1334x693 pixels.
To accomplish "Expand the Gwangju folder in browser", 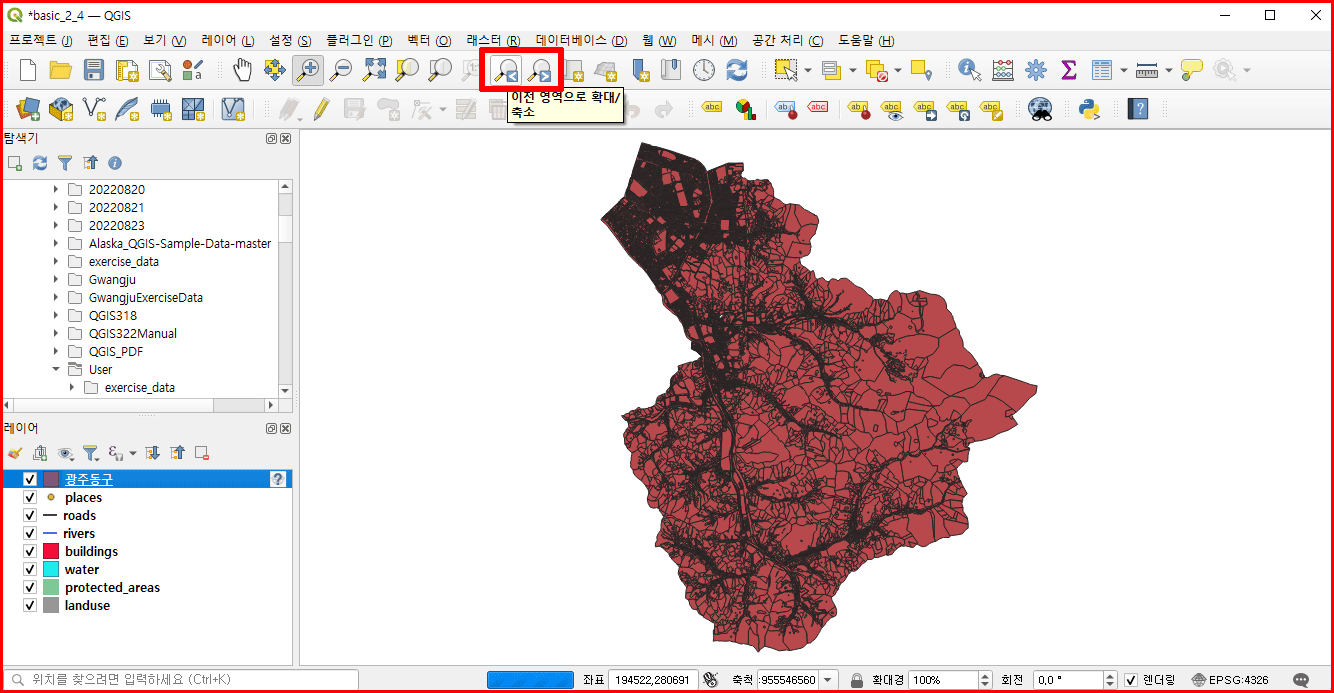I will click(56, 279).
